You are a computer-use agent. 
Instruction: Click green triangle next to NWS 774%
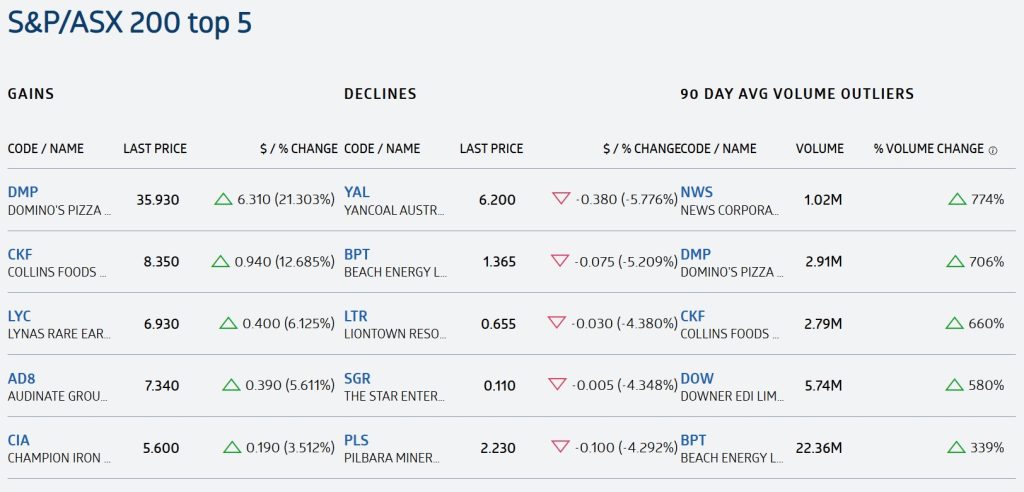pos(957,199)
